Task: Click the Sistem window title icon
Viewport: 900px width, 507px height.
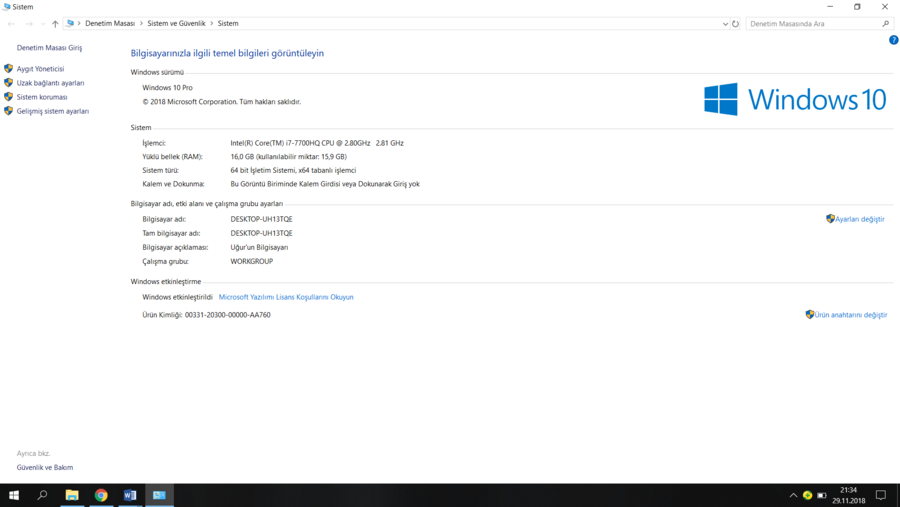Action: pyautogui.click(x=6, y=7)
